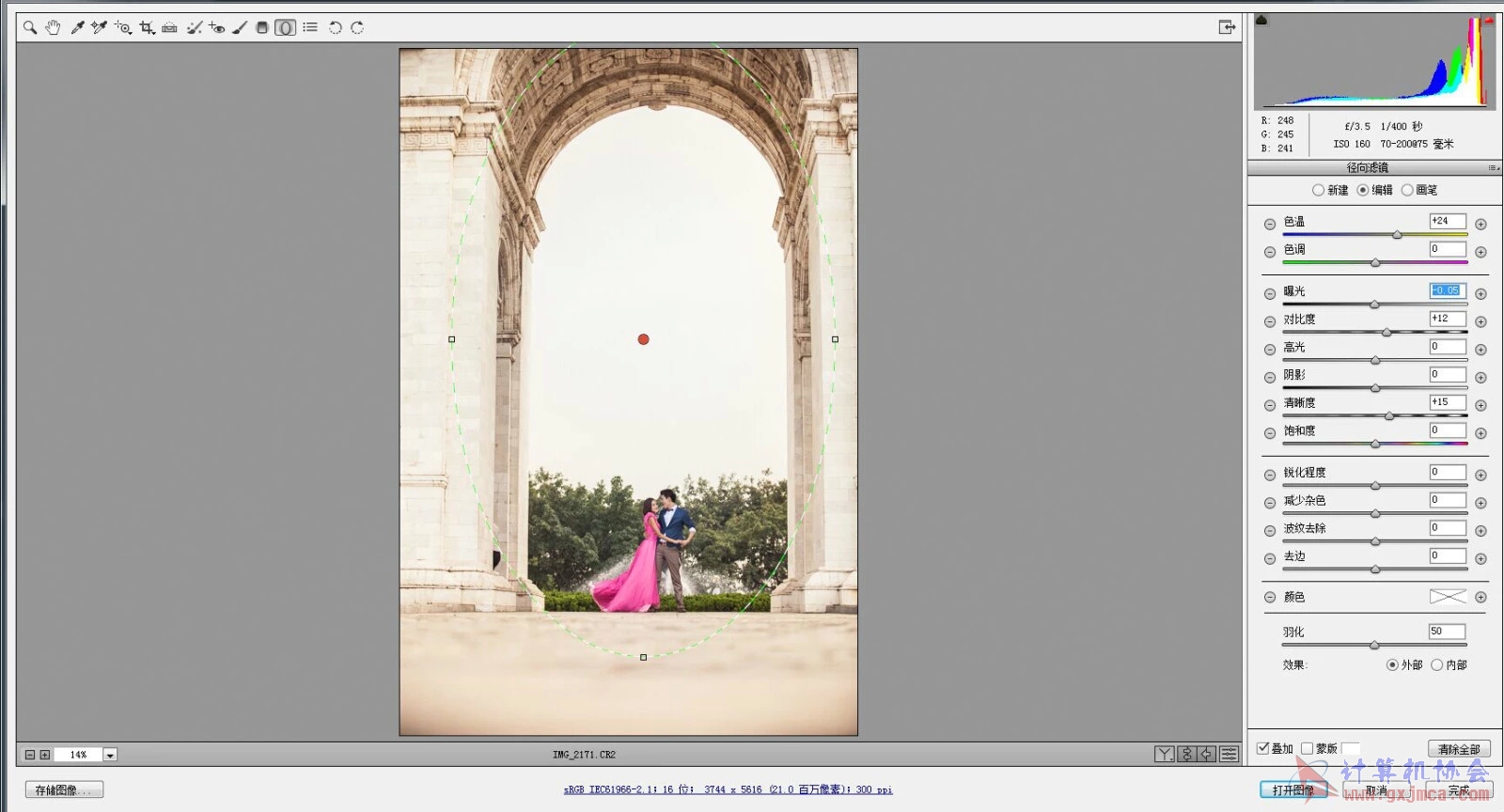Uncheck the 叠加 overlay checkbox
This screenshot has height=812, width=1504.
click(x=1263, y=748)
